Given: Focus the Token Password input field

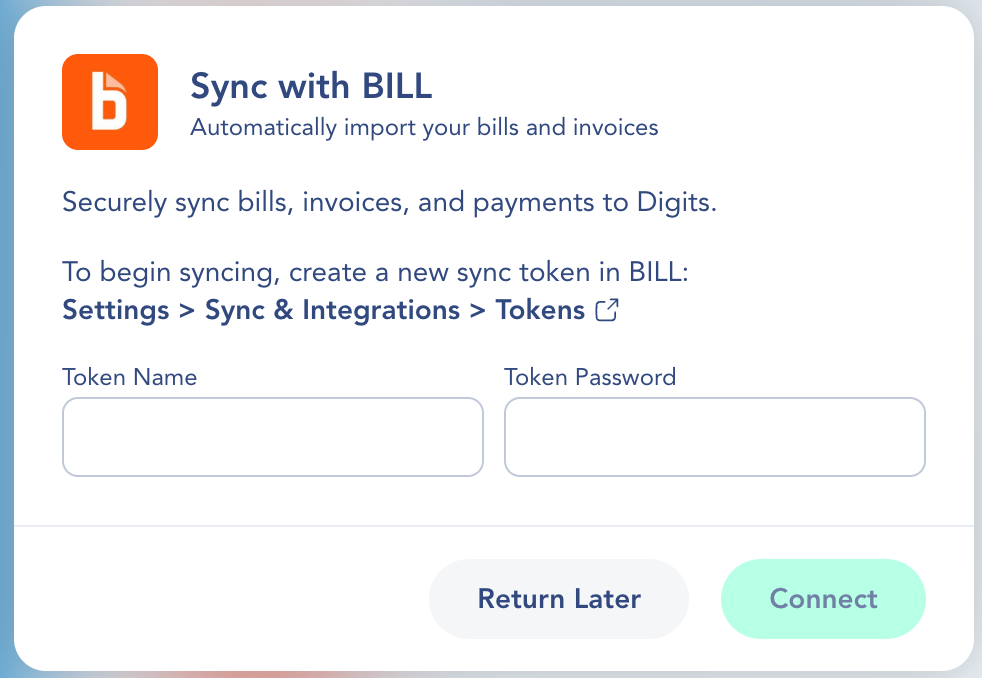Looking at the screenshot, I should (714, 437).
